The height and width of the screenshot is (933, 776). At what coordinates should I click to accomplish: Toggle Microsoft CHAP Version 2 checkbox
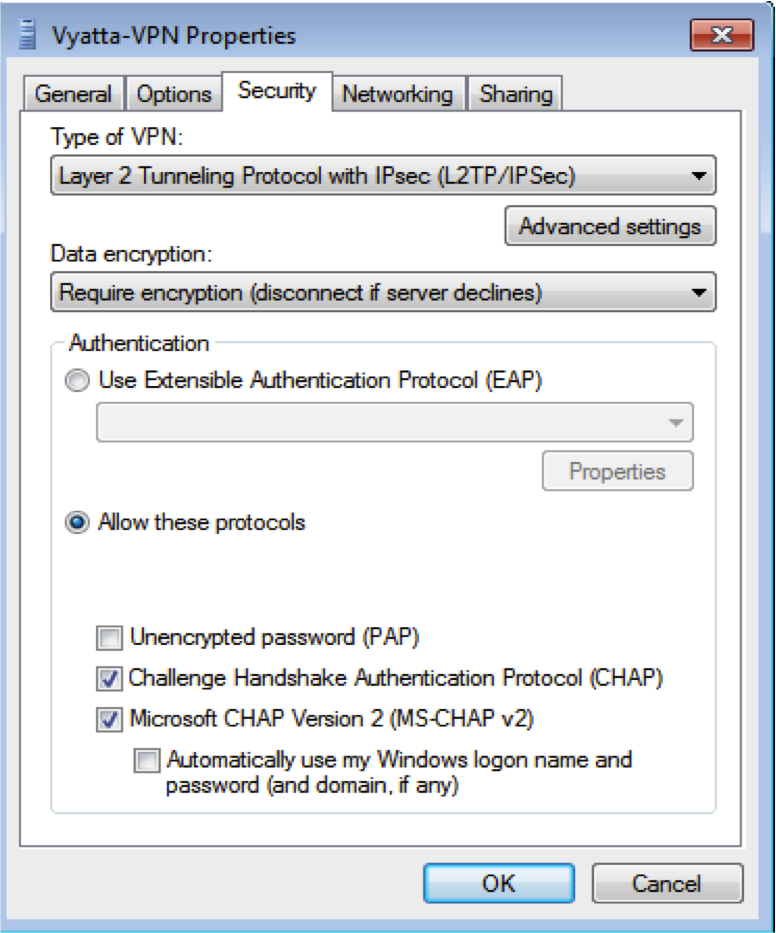click(109, 719)
